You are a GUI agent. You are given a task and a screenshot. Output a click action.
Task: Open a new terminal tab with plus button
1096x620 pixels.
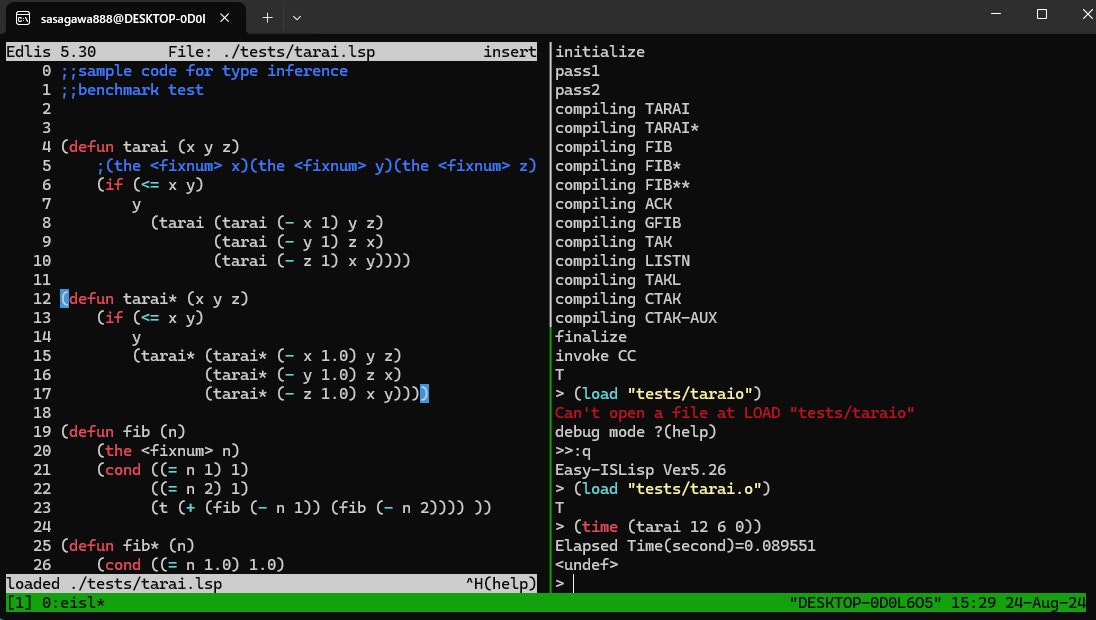pyautogui.click(x=267, y=18)
